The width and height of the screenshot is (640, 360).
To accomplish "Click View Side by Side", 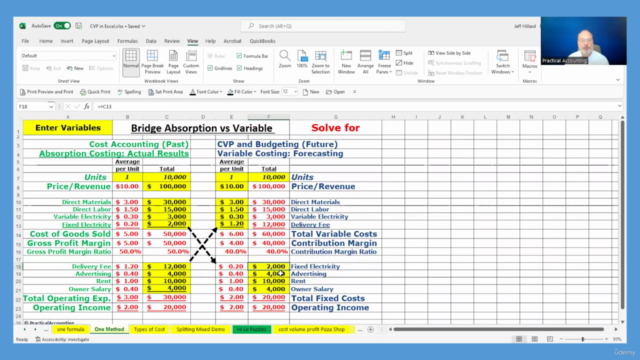I will pos(449,53).
